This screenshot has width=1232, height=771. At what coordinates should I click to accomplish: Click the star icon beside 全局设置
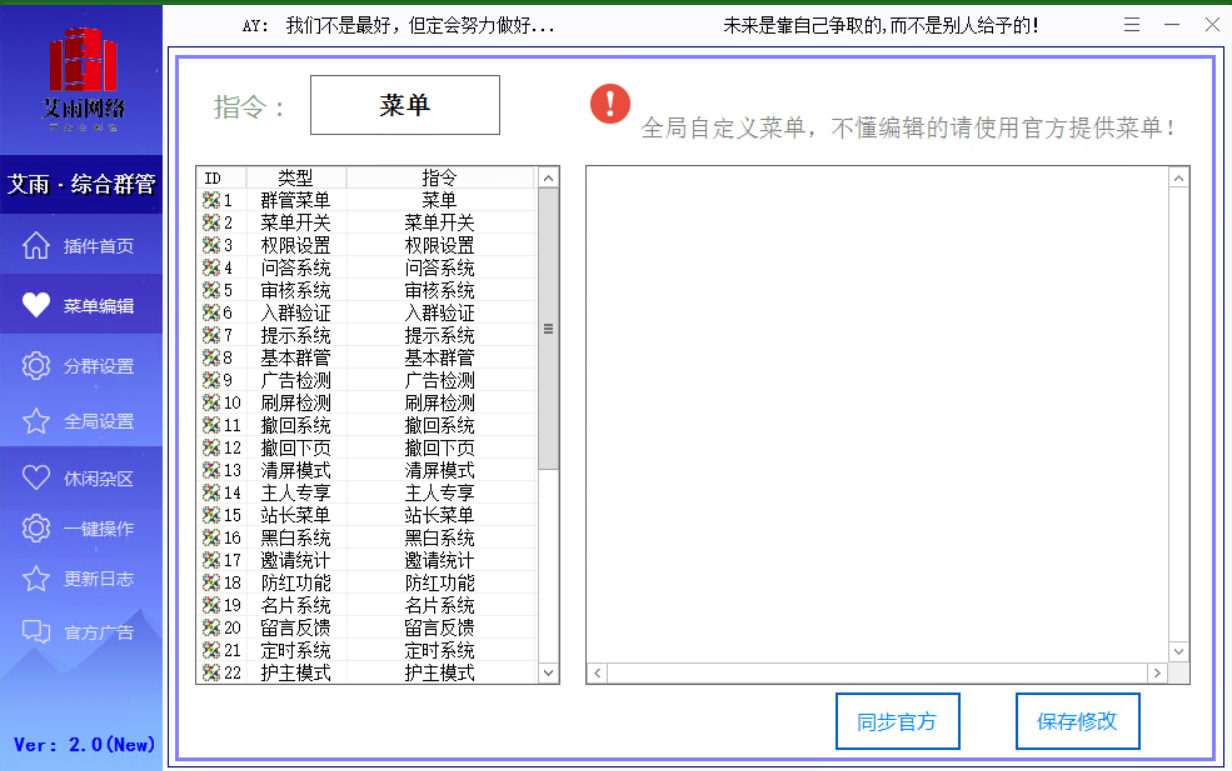[36, 421]
